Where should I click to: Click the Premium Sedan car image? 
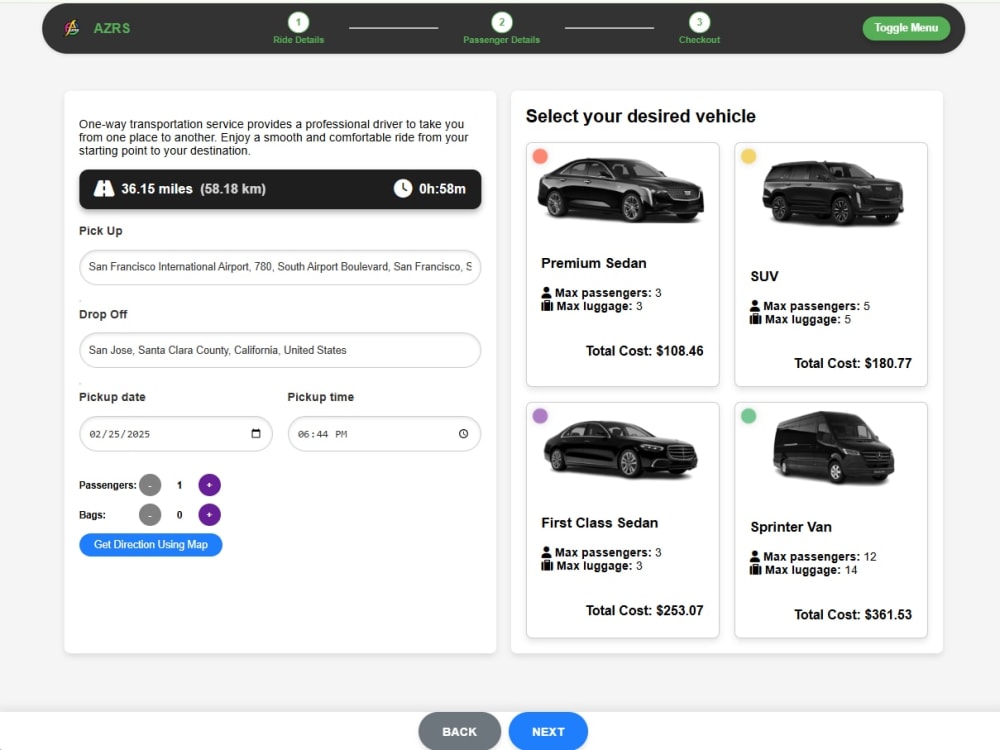point(621,190)
